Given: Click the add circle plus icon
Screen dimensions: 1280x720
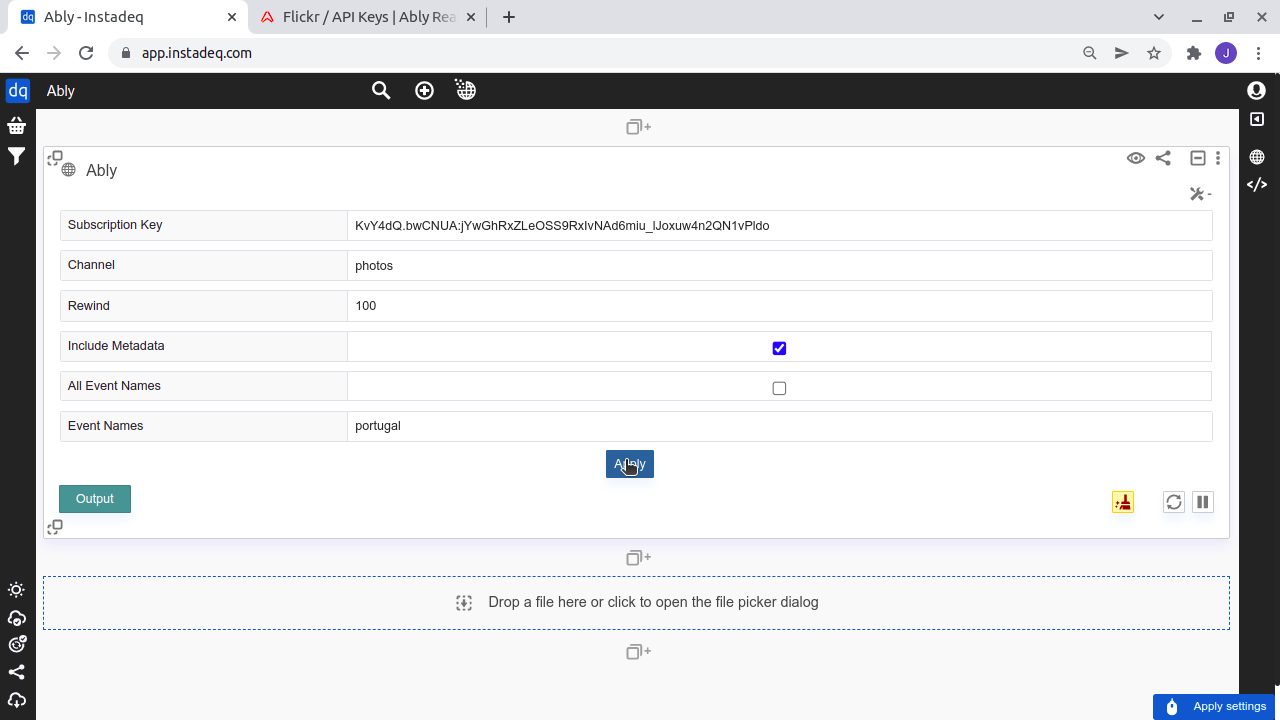Looking at the screenshot, I should [x=425, y=91].
